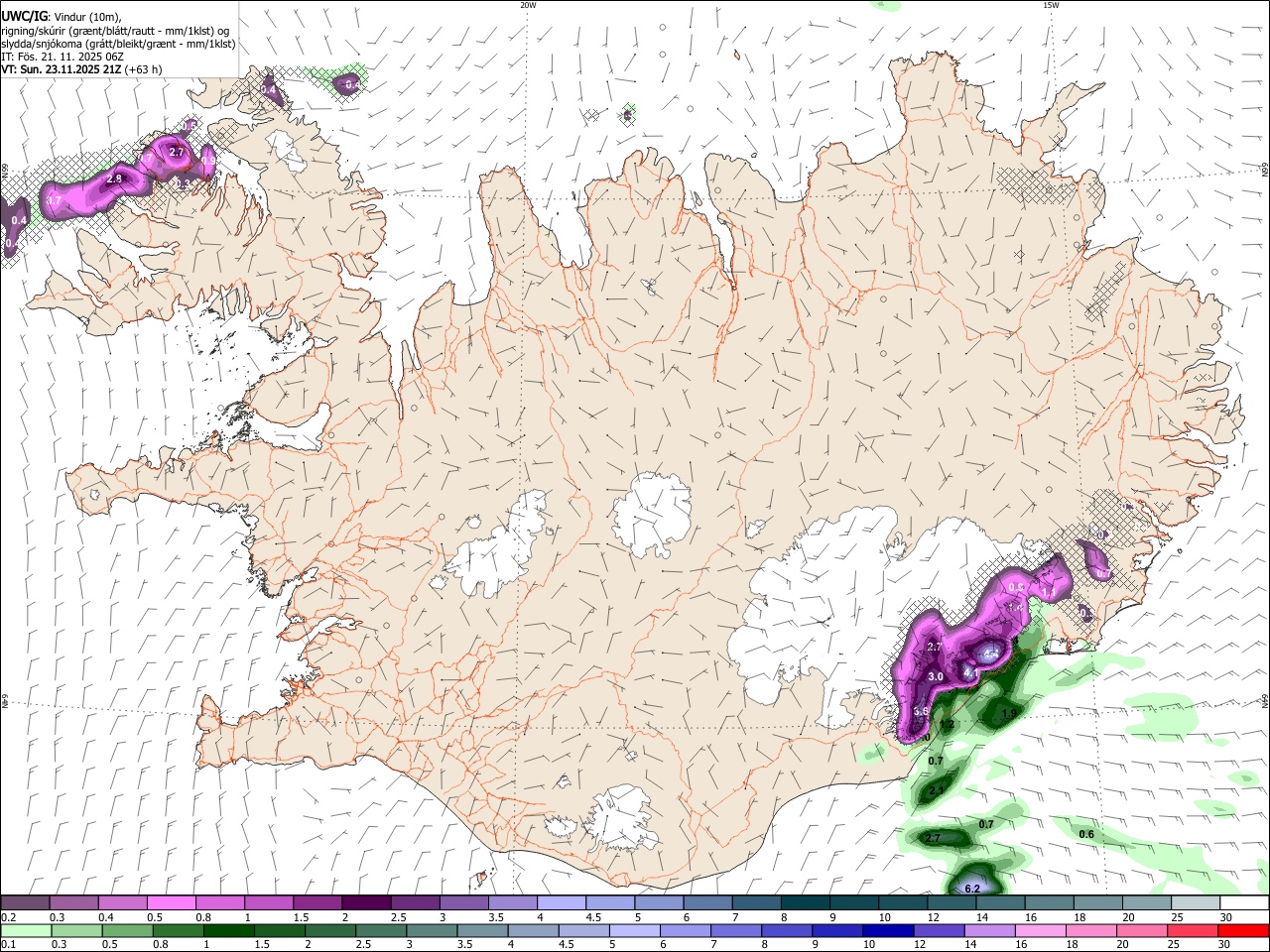This screenshot has height=952, width=1270.
Task: Click the 6.2 rain maximum value
Action: click(x=972, y=889)
